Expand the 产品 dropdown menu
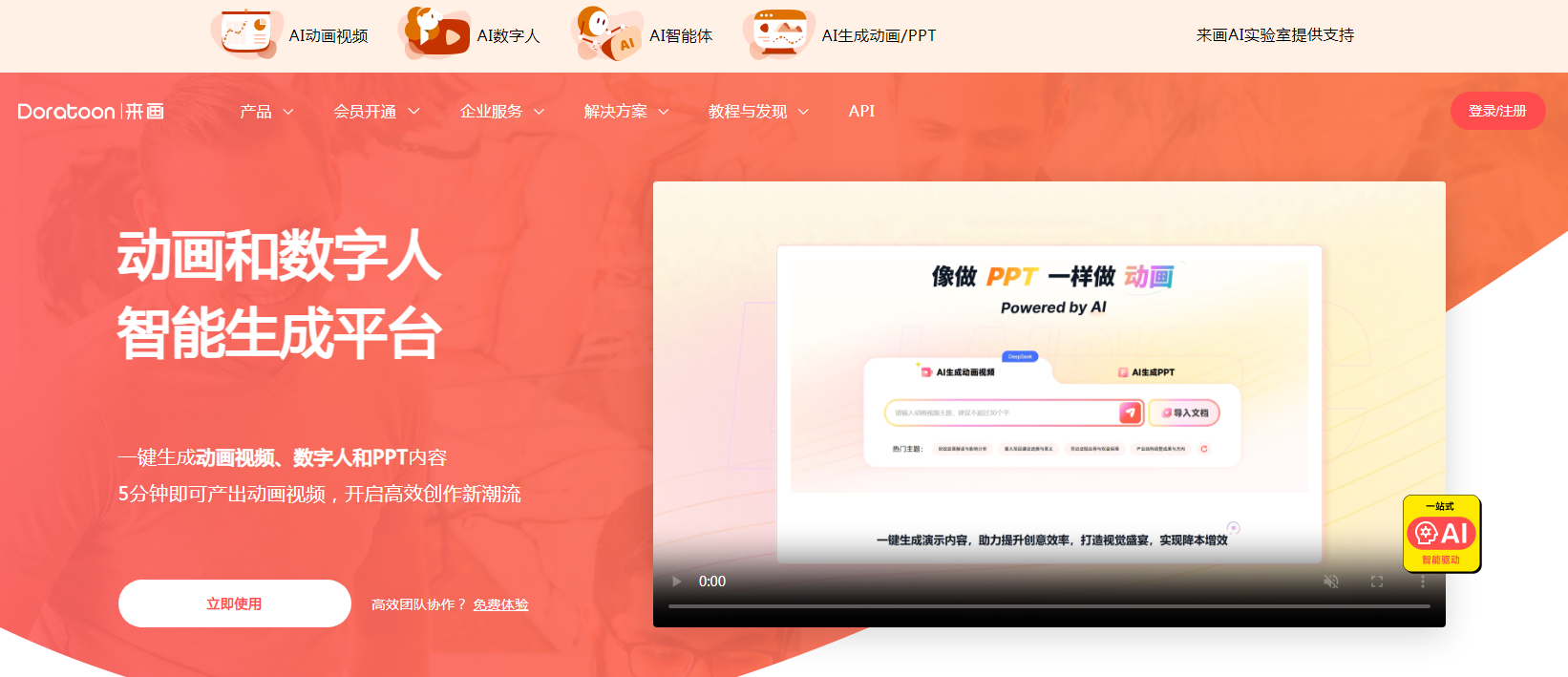1568x677 pixels. [x=266, y=112]
